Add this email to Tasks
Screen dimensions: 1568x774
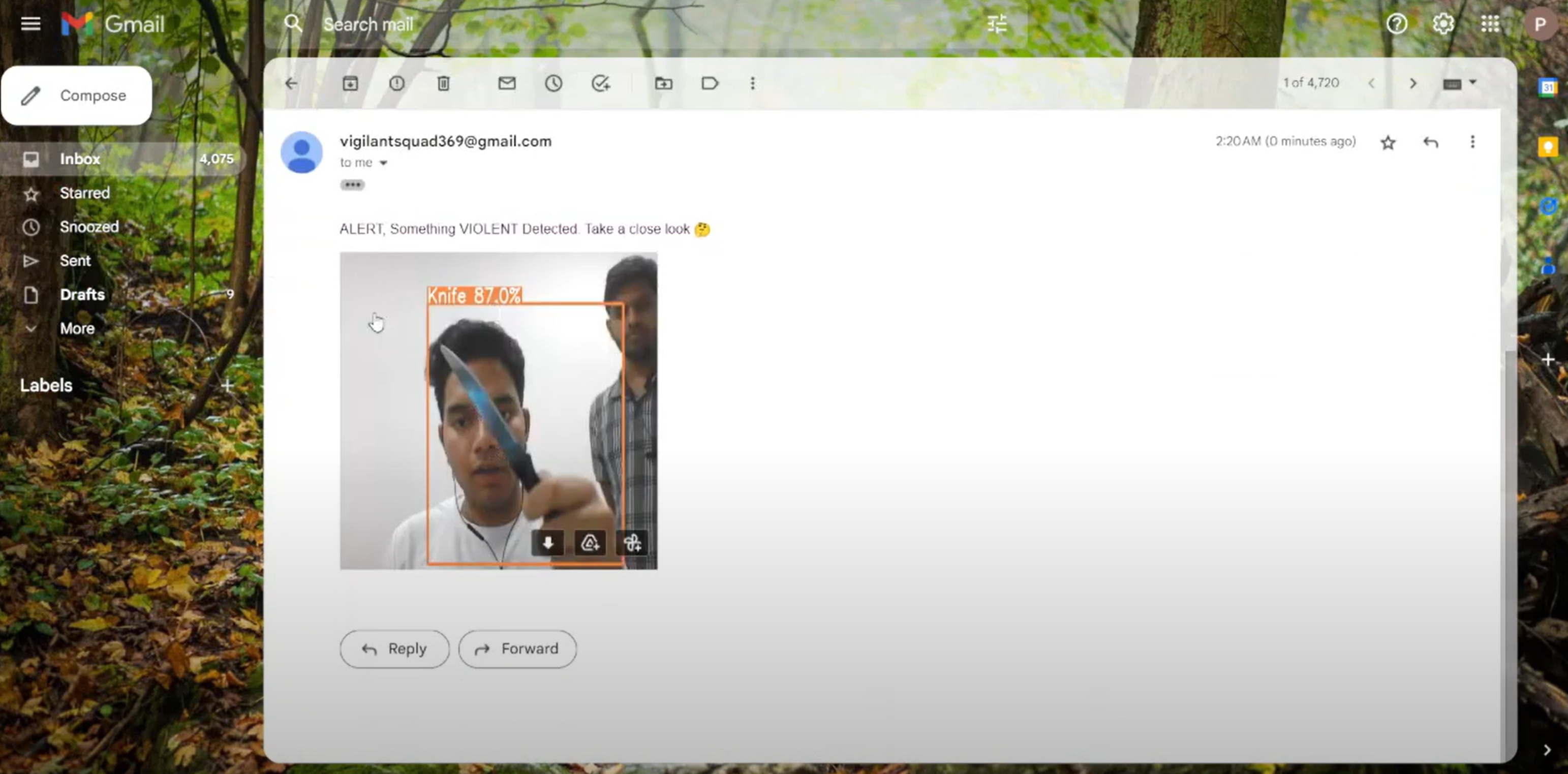pos(600,83)
